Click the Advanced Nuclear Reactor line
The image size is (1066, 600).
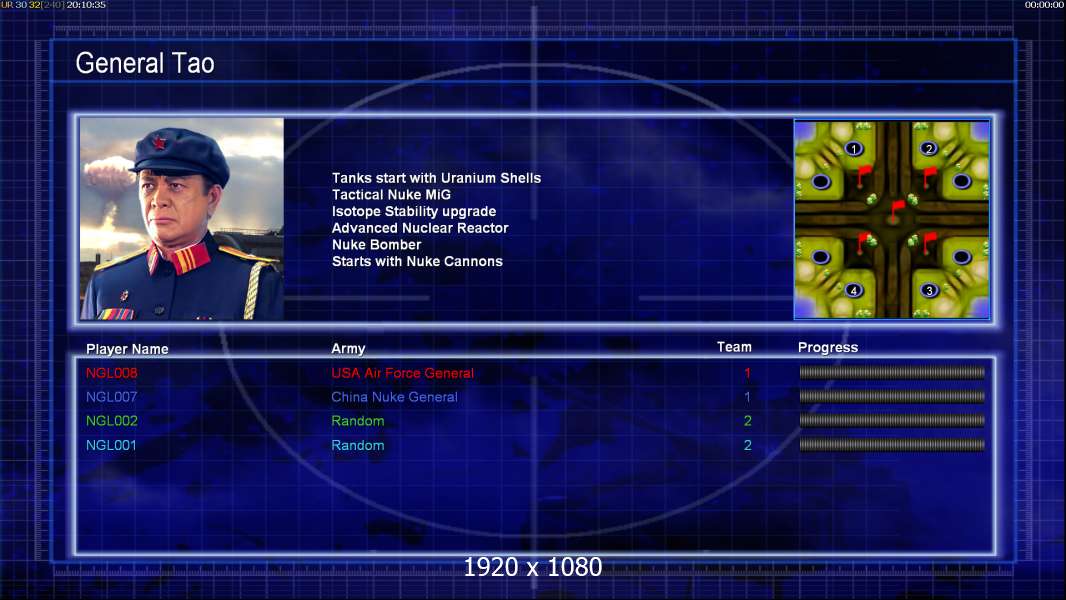point(420,228)
